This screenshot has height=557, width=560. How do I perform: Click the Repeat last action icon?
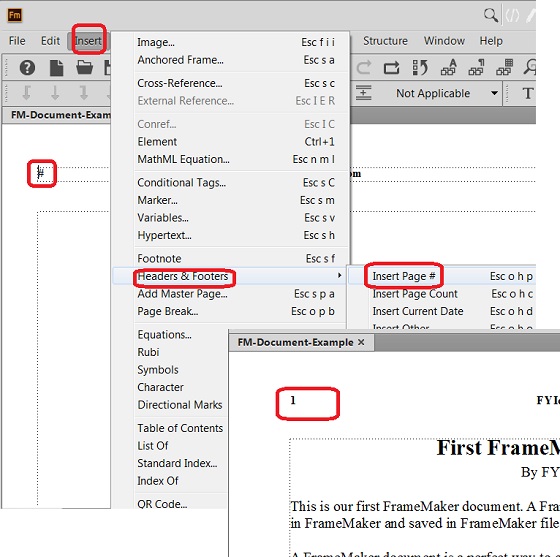[391, 67]
